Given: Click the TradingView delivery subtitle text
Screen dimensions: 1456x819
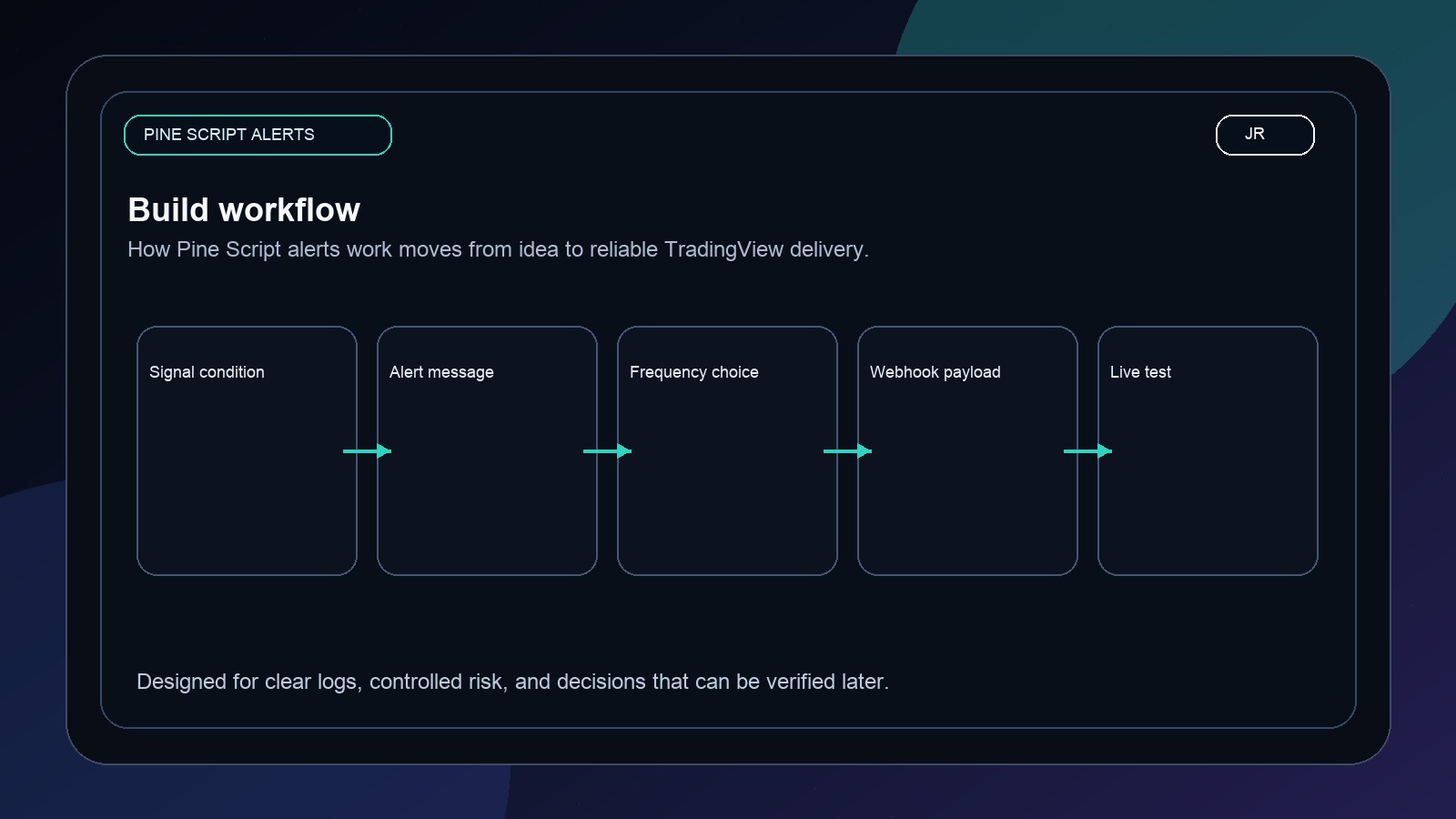Looking at the screenshot, I should [x=499, y=249].
